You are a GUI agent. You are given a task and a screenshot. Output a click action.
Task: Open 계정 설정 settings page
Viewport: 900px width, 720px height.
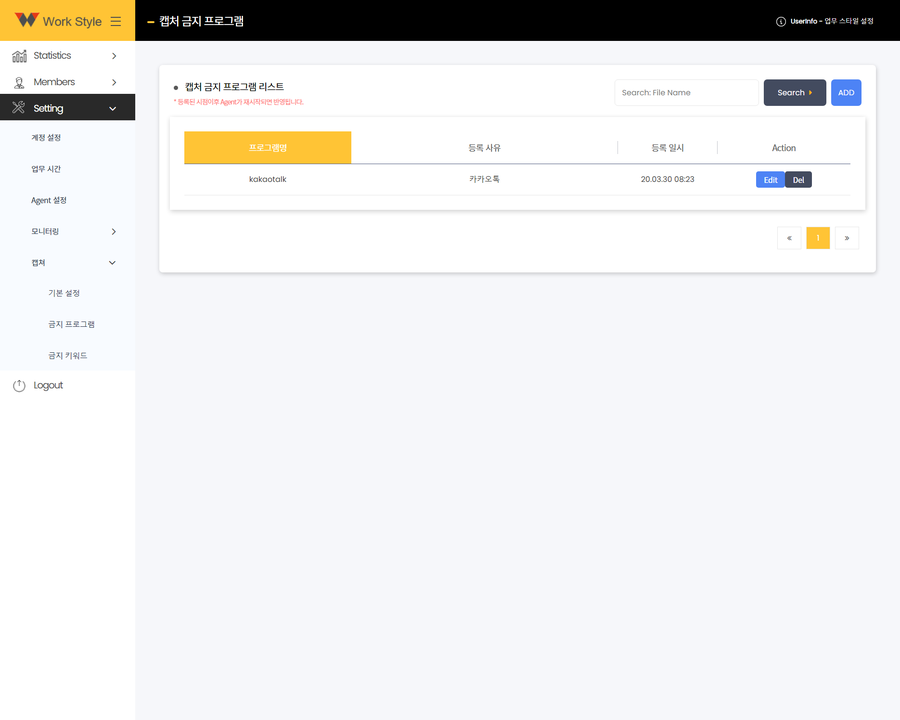(x=46, y=138)
